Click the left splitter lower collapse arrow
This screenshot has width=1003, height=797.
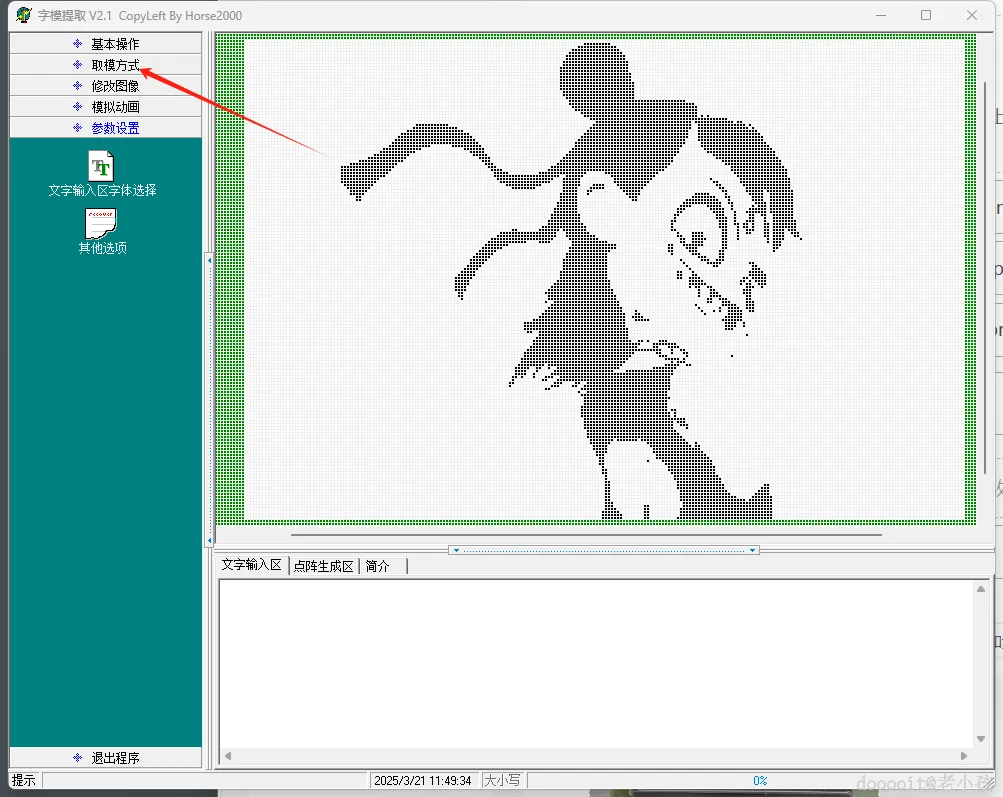209,541
